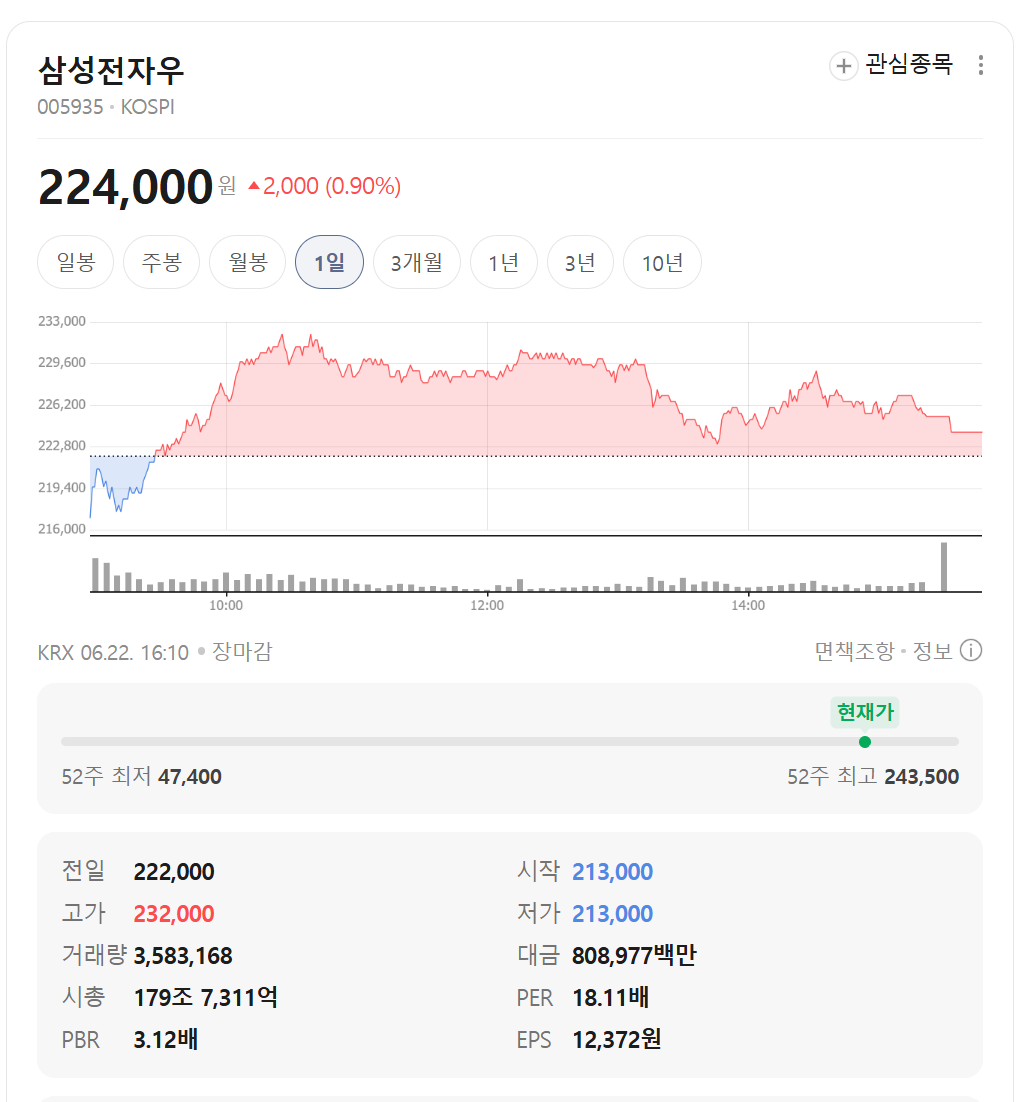Select the 주봉 weekly candle tab
1033x1102 pixels.
pyautogui.click(x=161, y=262)
